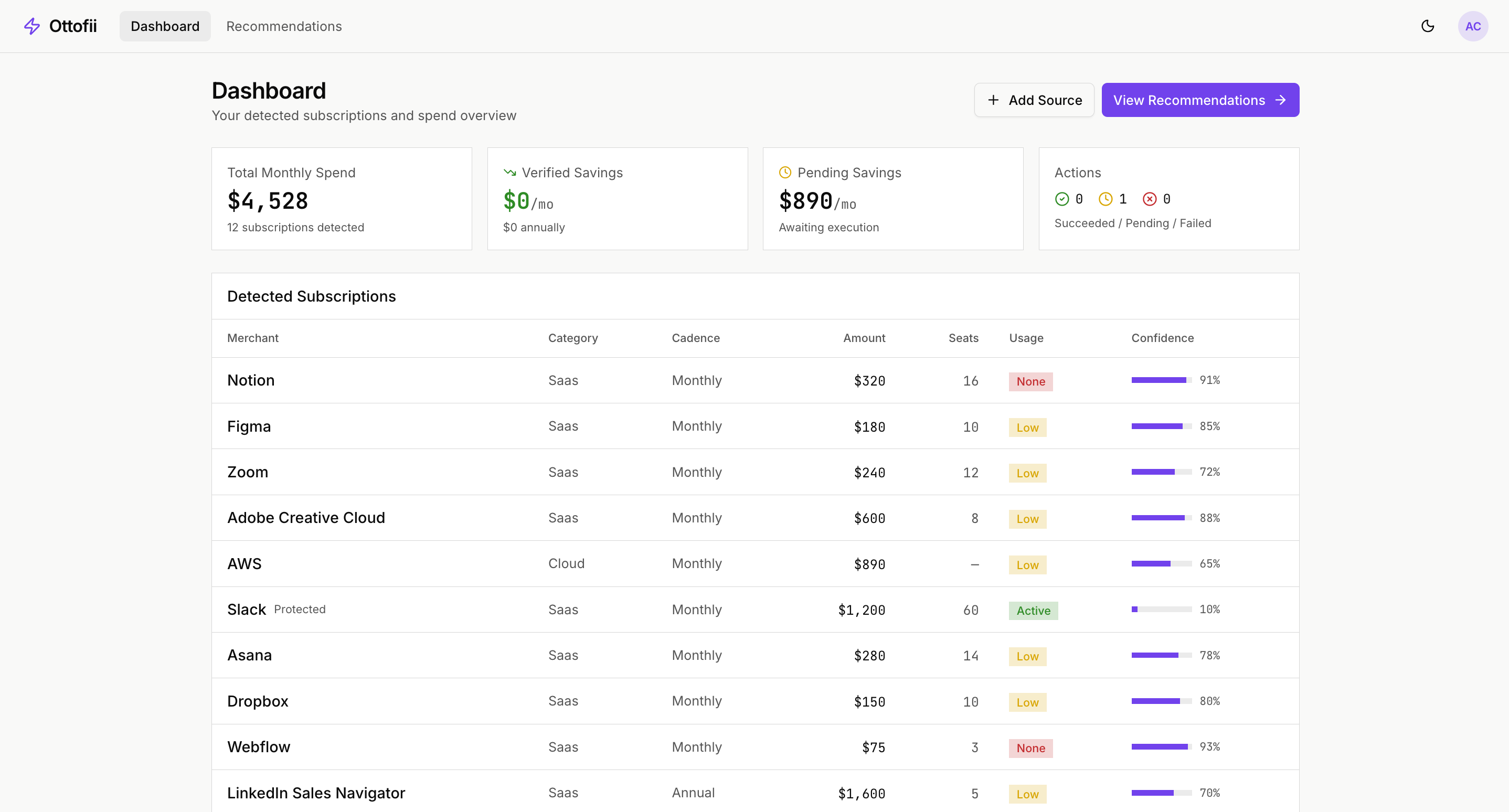The width and height of the screenshot is (1509, 812).
Task: Click the yellow pending actions clock icon
Action: pyautogui.click(x=1105, y=199)
